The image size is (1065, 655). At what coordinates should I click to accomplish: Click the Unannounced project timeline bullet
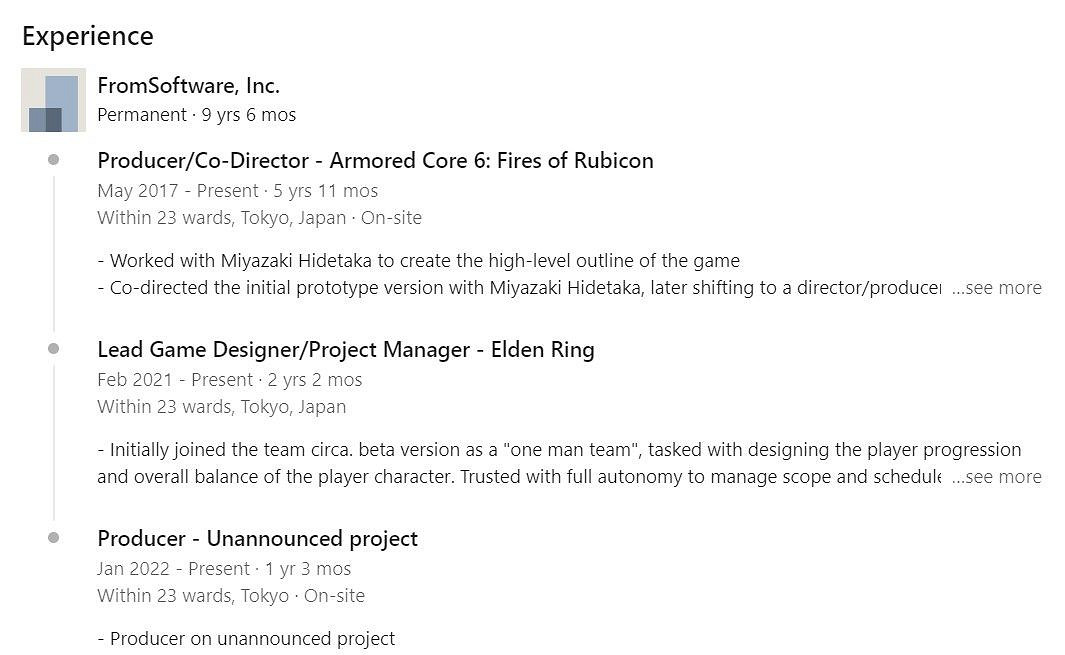click(53, 538)
